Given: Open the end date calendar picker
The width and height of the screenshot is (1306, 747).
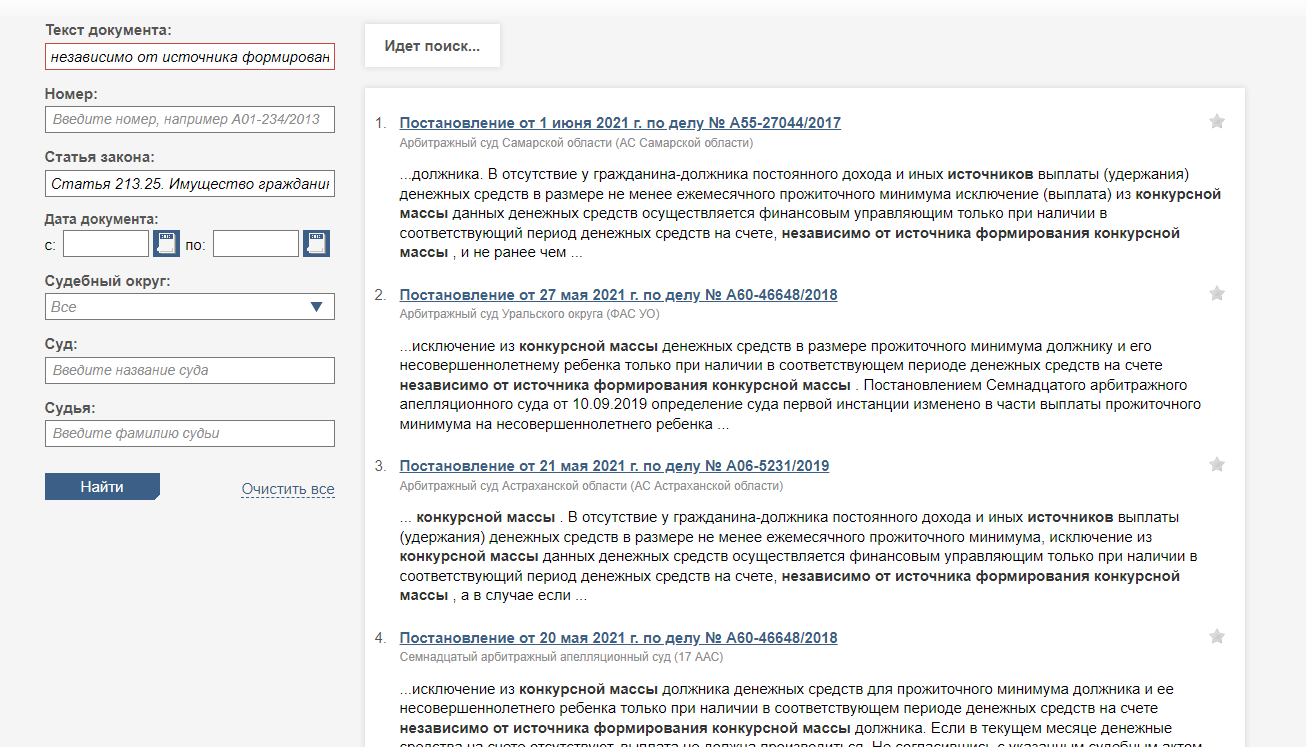Looking at the screenshot, I should click(x=316, y=244).
